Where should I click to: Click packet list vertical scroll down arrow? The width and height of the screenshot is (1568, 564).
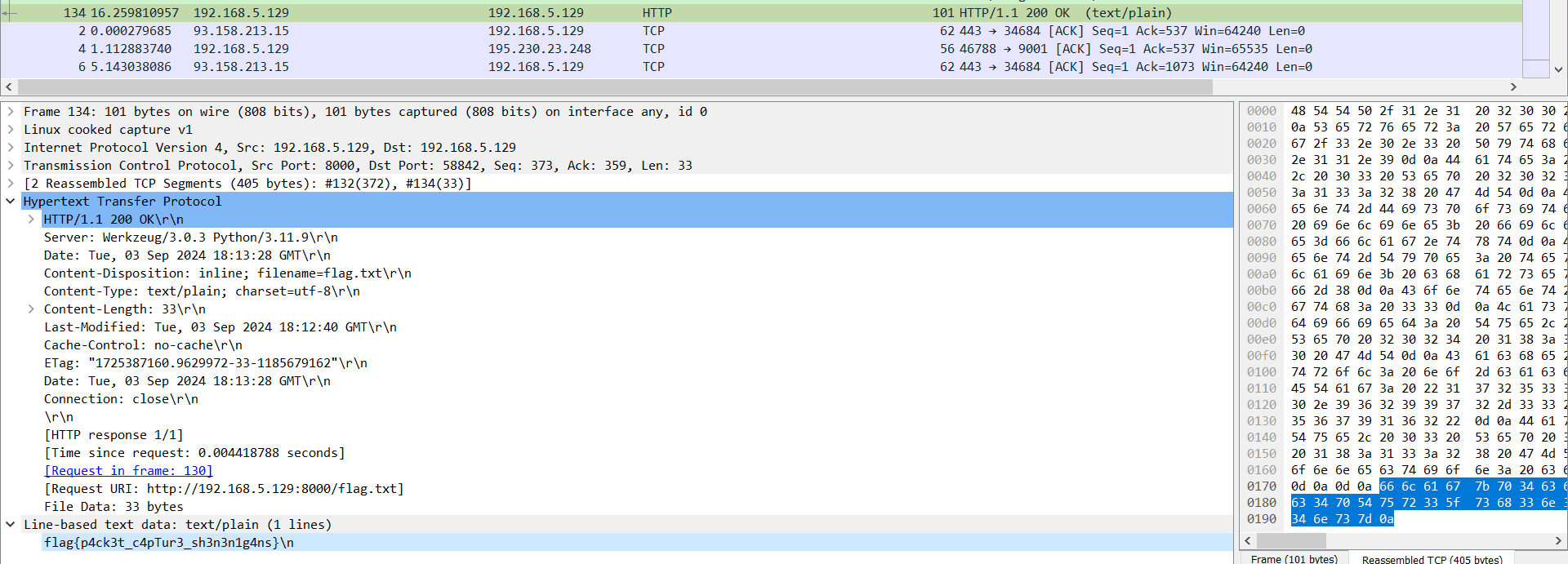(x=1558, y=70)
